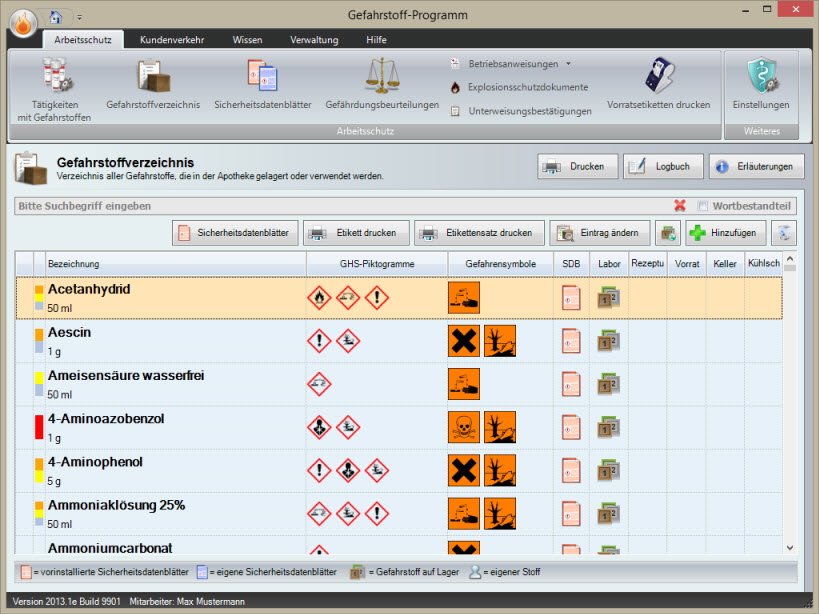Open Explosionsschutzdokumente
The width and height of the screenshot is (819, 614).
[x=520, y=87]
